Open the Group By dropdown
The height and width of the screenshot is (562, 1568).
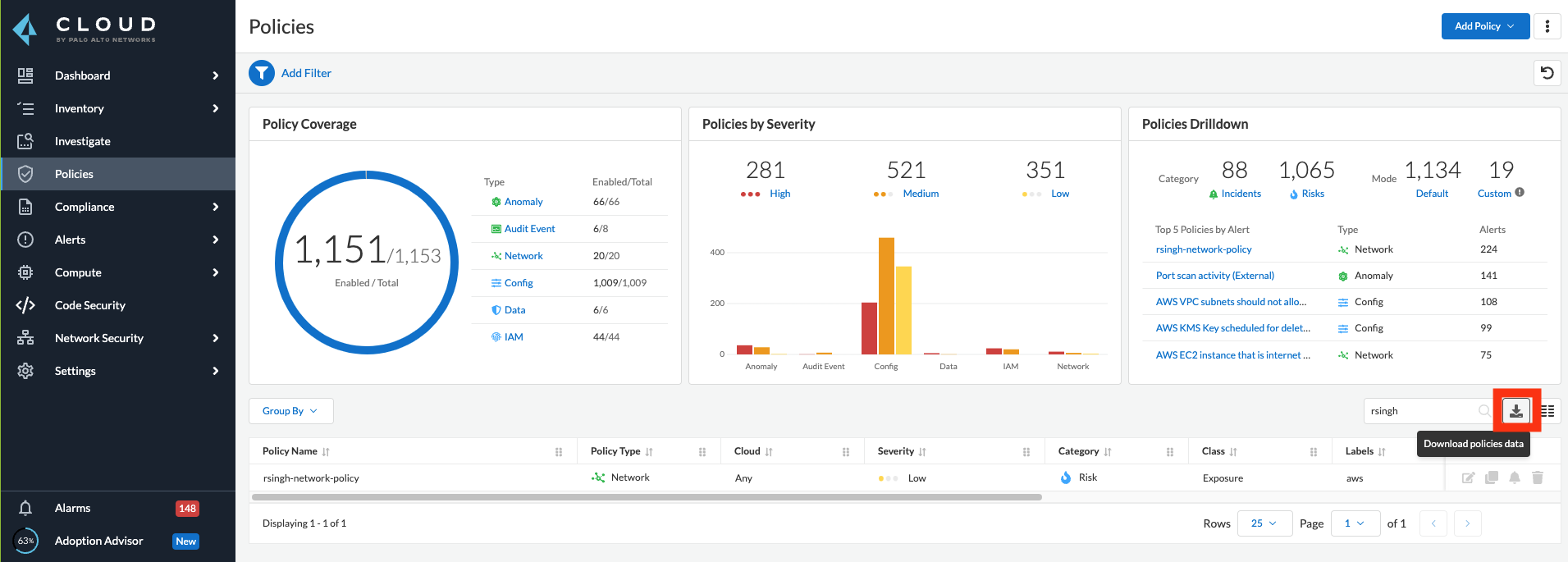(x=290, y=411)
